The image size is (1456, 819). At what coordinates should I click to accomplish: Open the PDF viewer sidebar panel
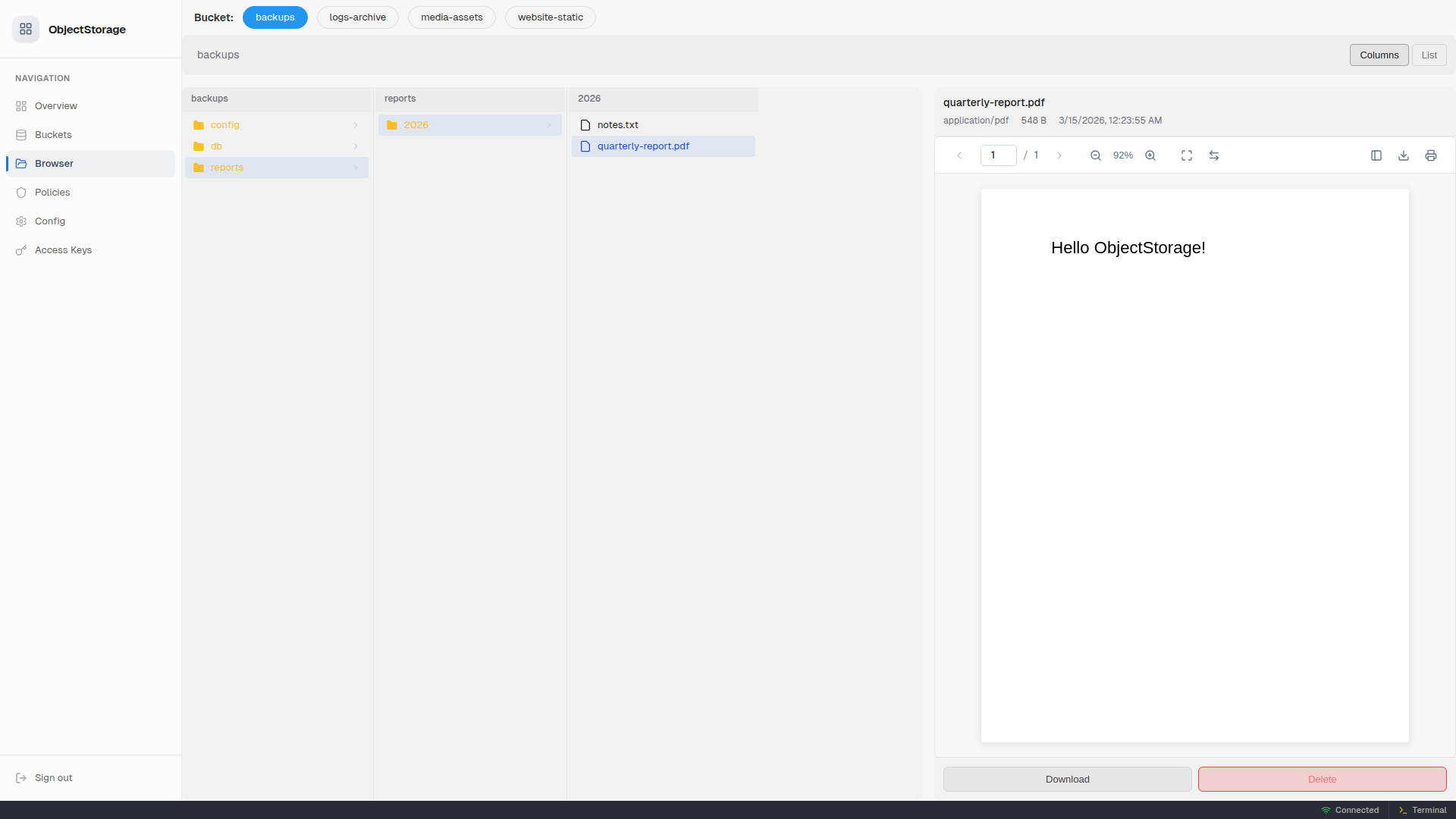click(x=1376, y=155)
